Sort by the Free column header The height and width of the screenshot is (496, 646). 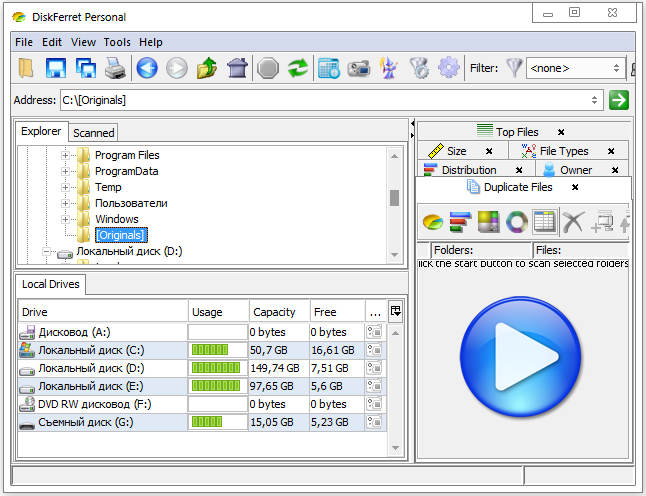[337, 312]
